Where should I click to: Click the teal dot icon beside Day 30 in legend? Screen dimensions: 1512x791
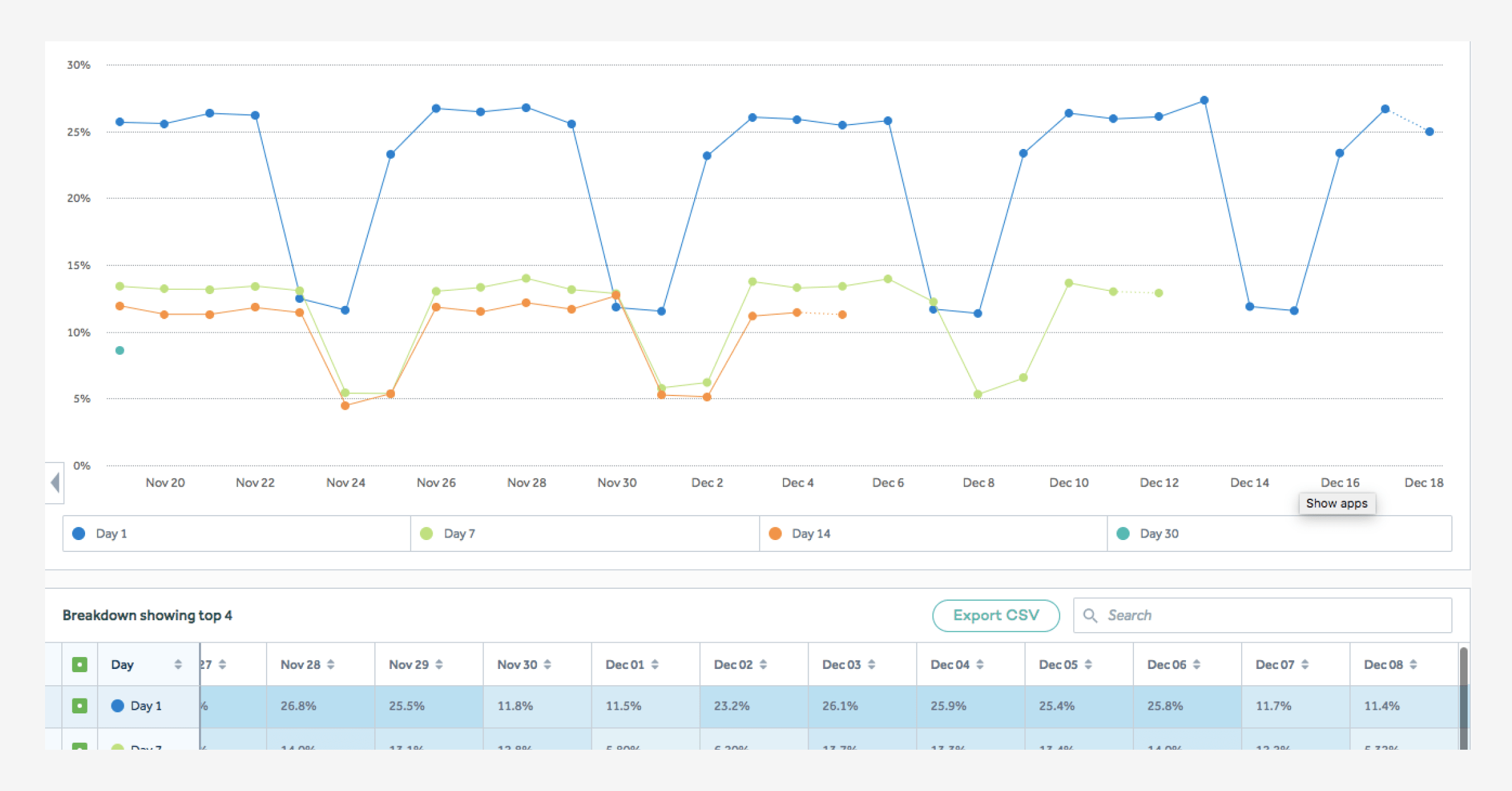tap(1123, 533)
